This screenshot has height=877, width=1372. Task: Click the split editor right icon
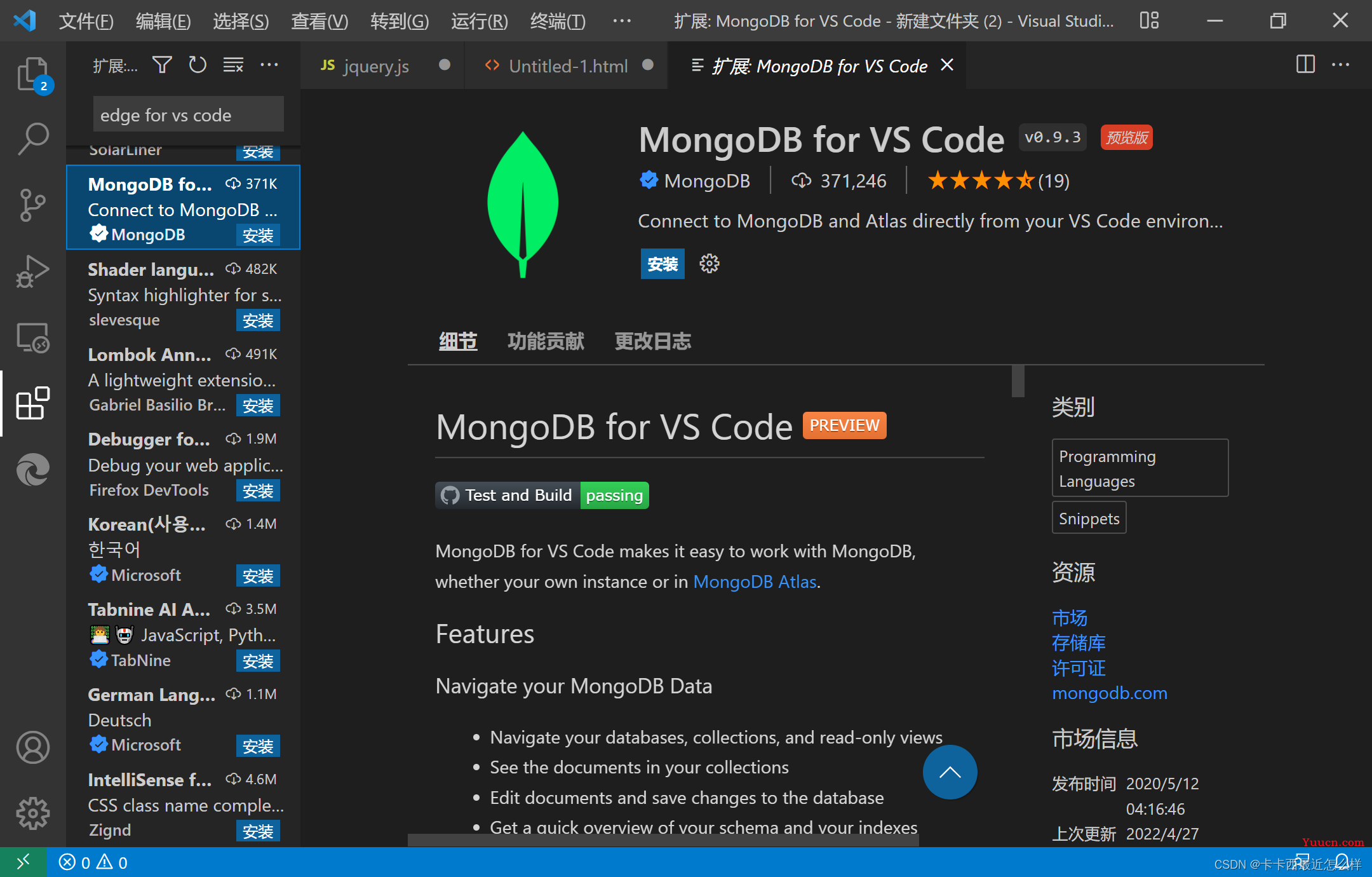[x=1305, y=64]
